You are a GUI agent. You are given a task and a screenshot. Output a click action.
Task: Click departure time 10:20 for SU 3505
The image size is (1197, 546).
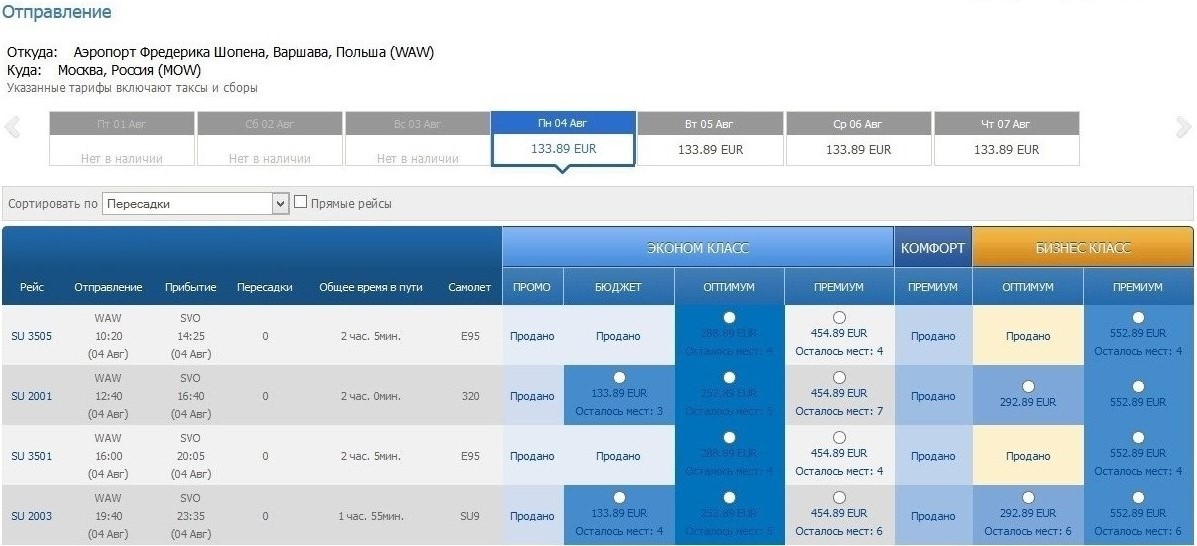point(108,336)
